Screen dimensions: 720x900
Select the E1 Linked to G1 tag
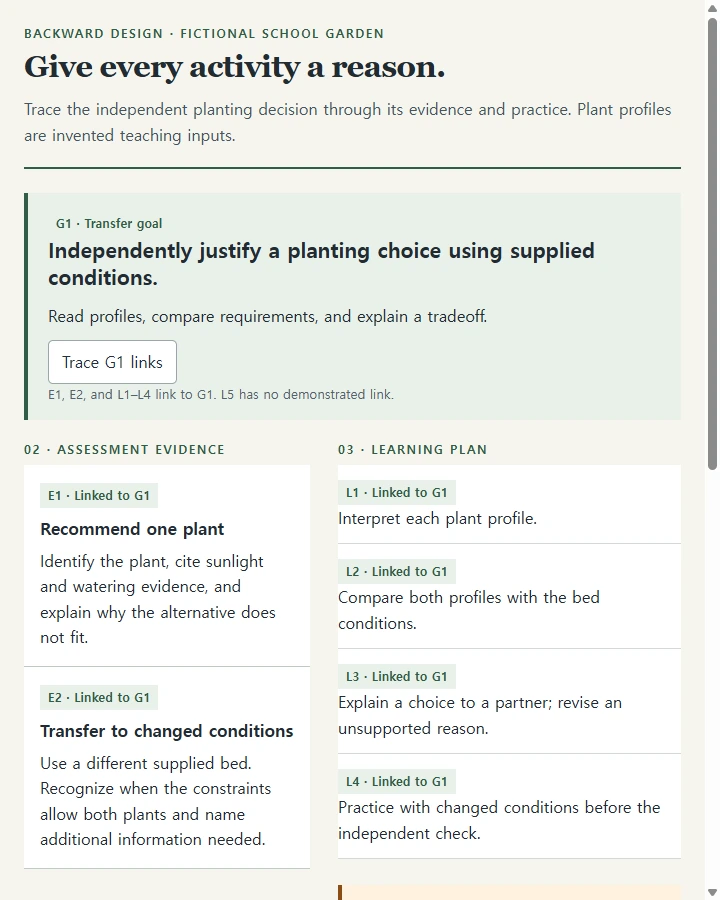tap(99, 496)
